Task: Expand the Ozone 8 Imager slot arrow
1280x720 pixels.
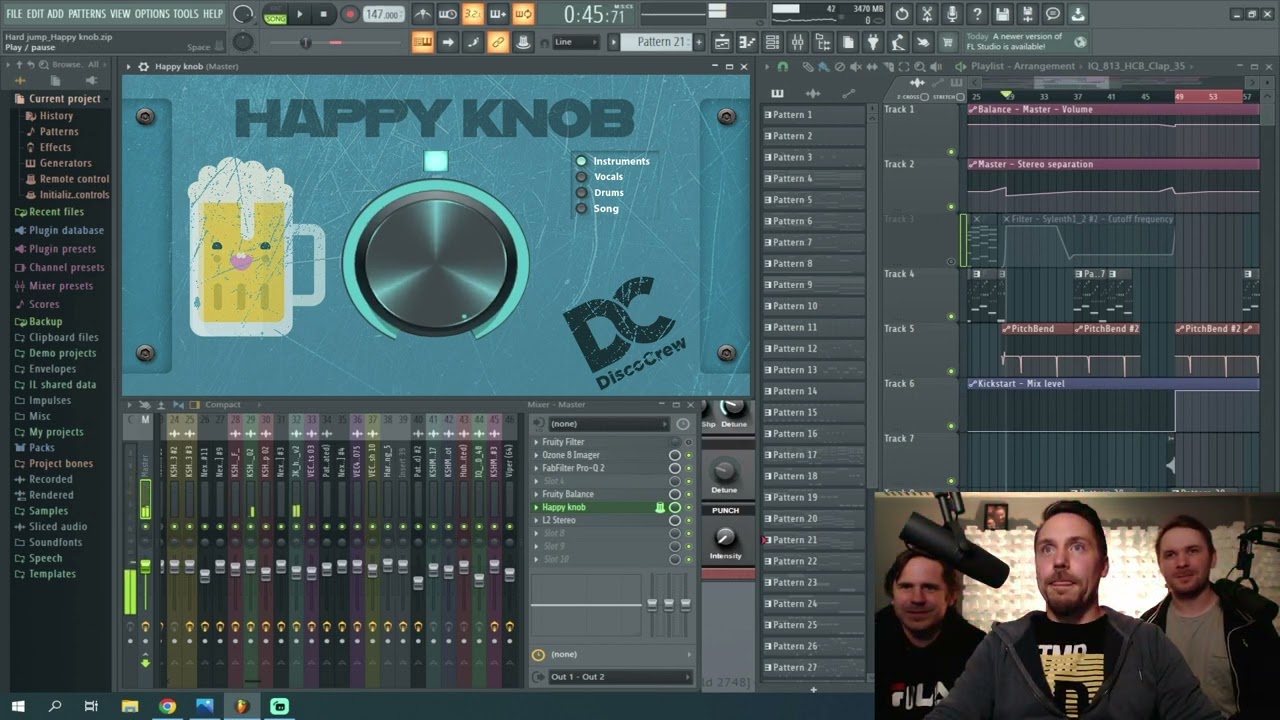Action: [x=536, y=455]
